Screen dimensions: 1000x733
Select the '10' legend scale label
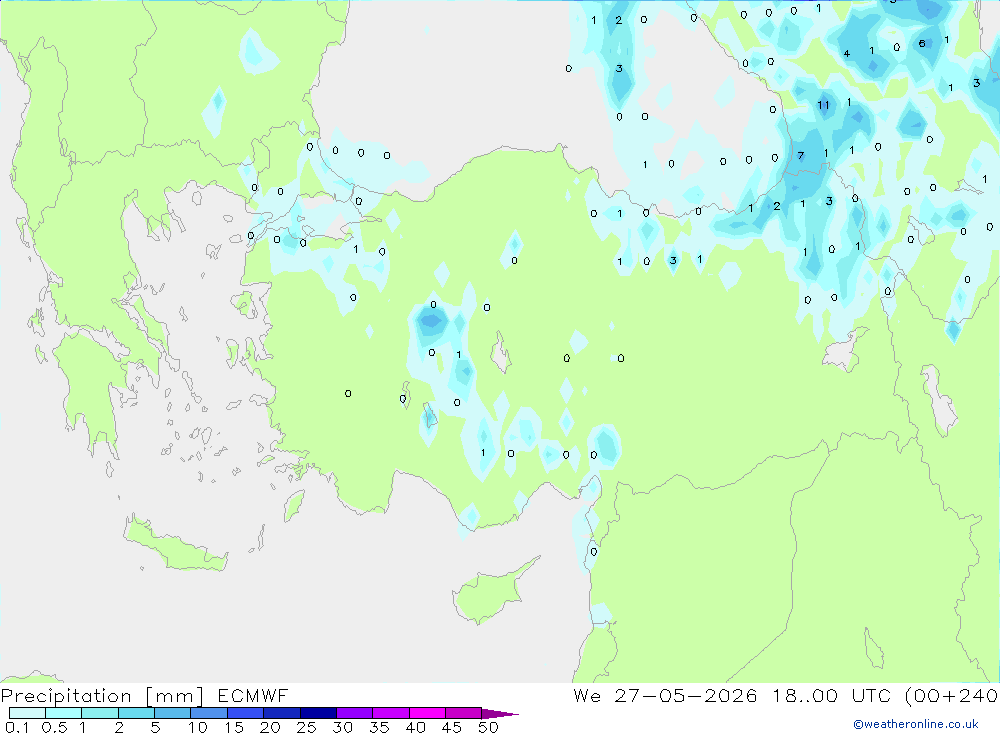198,727
